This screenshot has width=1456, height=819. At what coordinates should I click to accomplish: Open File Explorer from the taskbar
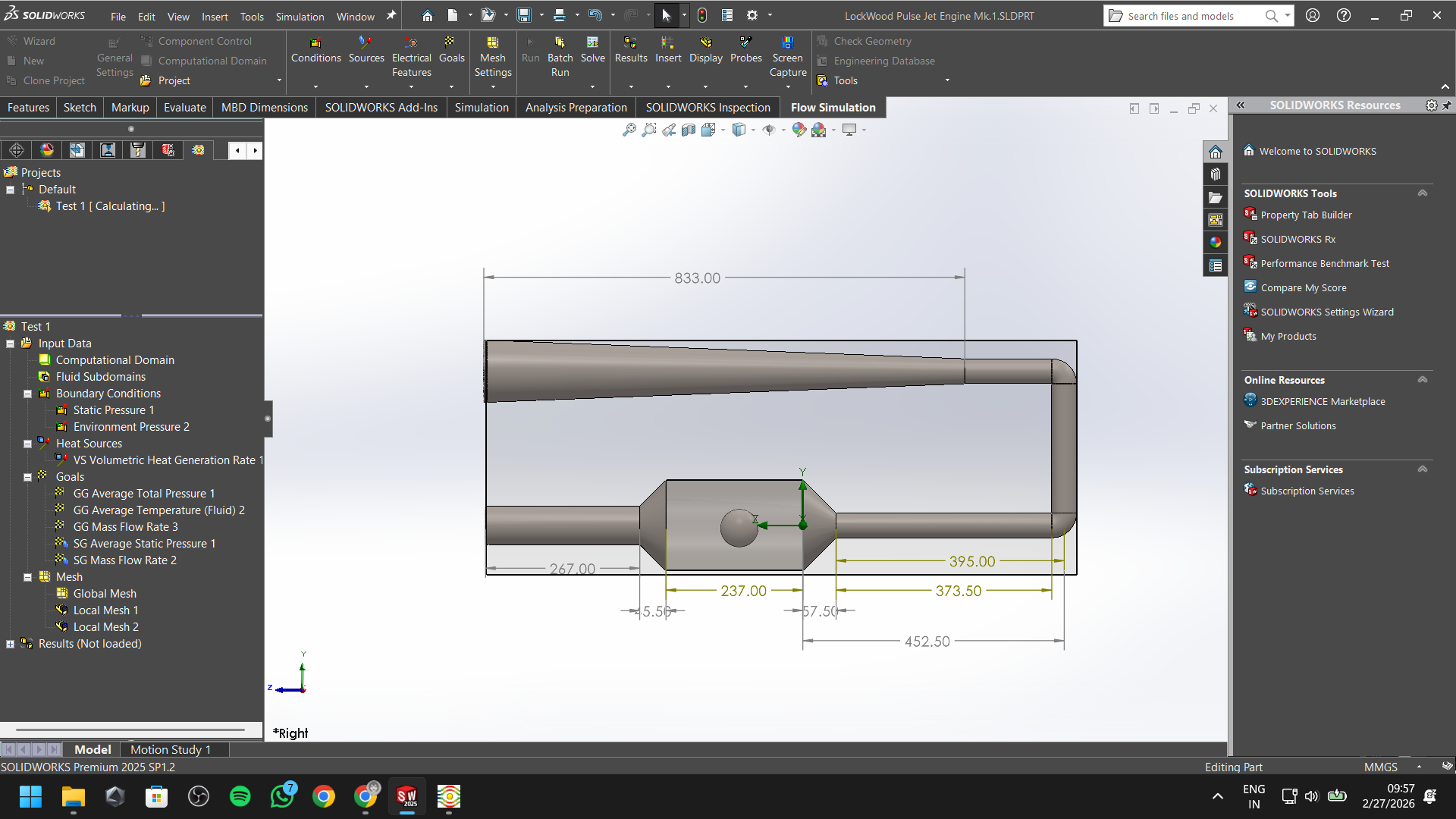pos(74,796)
